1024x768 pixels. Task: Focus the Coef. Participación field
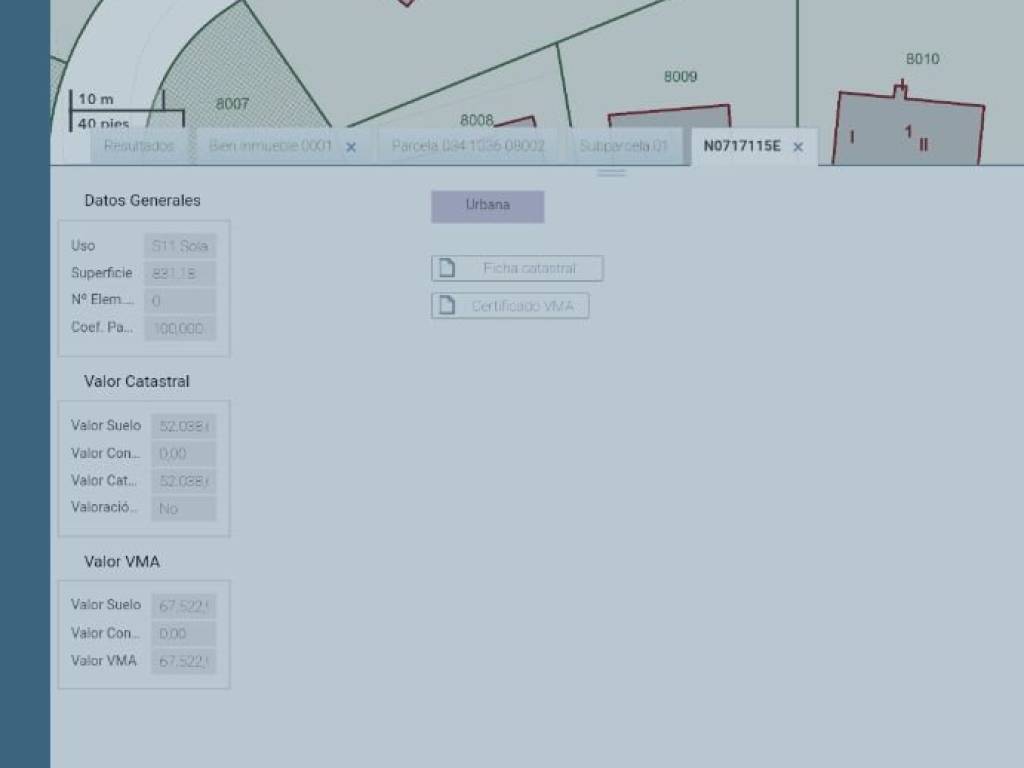click(x=180, y=328)
